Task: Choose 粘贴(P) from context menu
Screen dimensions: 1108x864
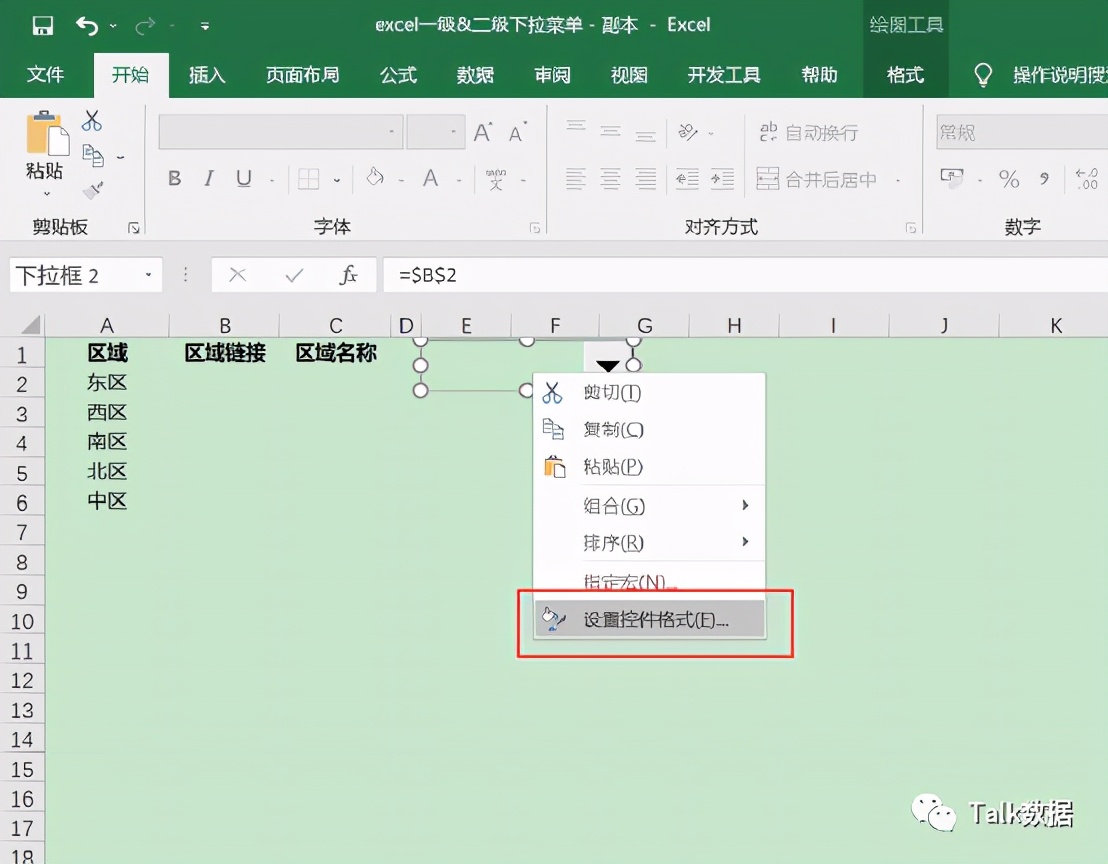Action: (649, 467)
